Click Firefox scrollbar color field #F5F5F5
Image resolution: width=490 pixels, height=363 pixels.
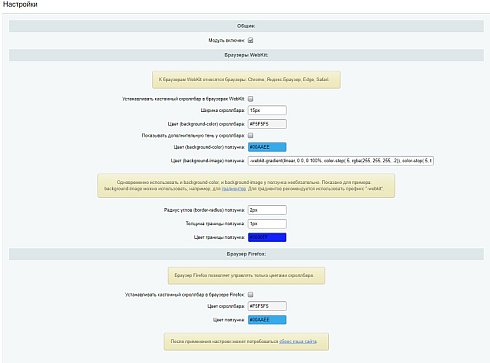267,306
